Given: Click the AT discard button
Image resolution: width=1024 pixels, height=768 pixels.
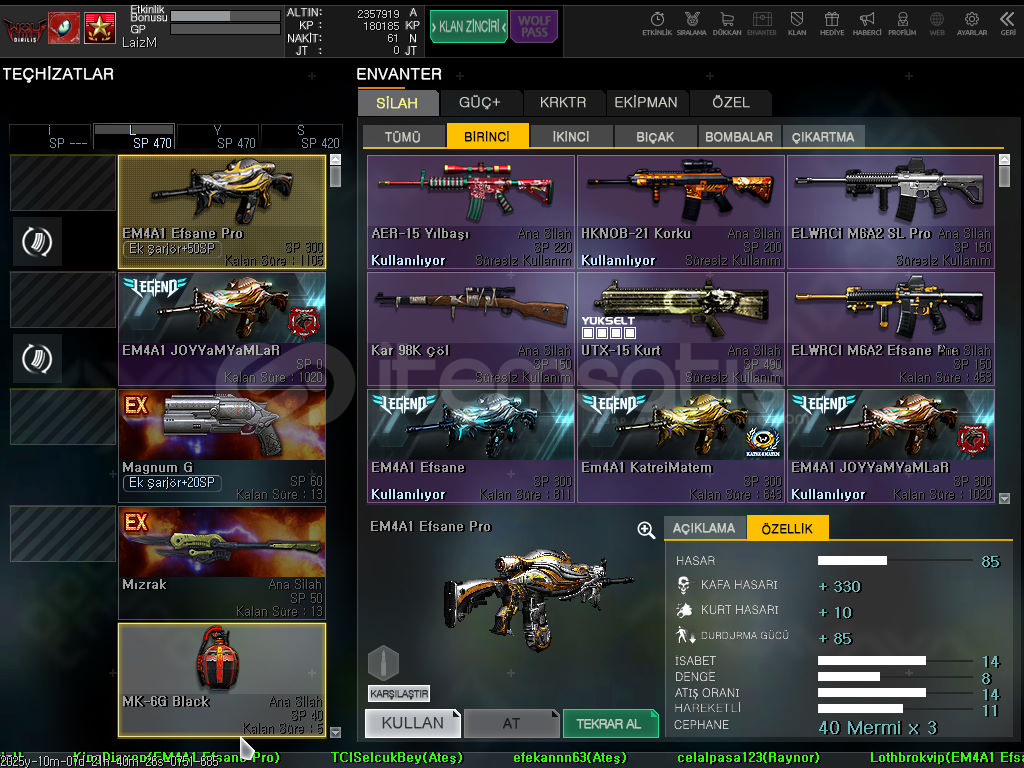Looking at the screenshot, I should 511,723.
